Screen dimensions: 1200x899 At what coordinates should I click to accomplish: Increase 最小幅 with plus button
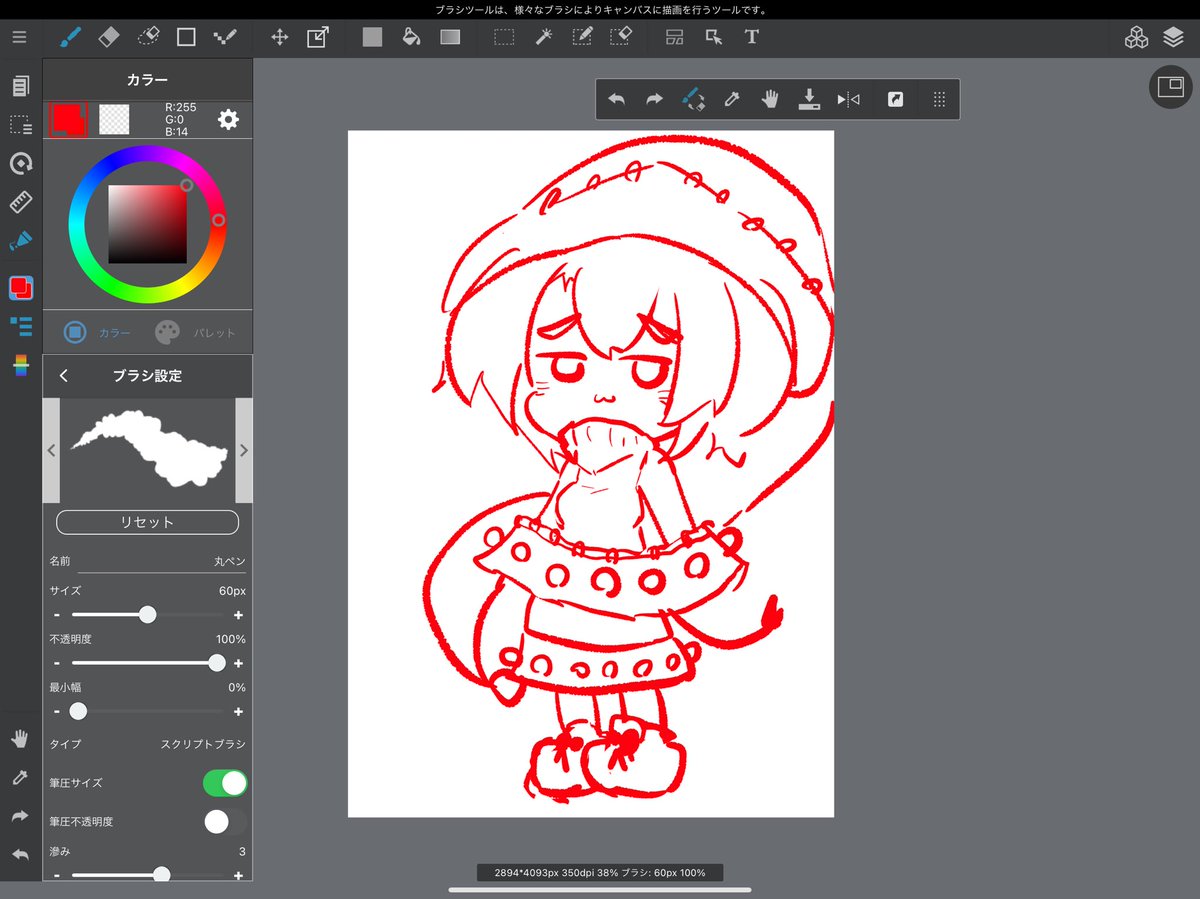(238, 712)
